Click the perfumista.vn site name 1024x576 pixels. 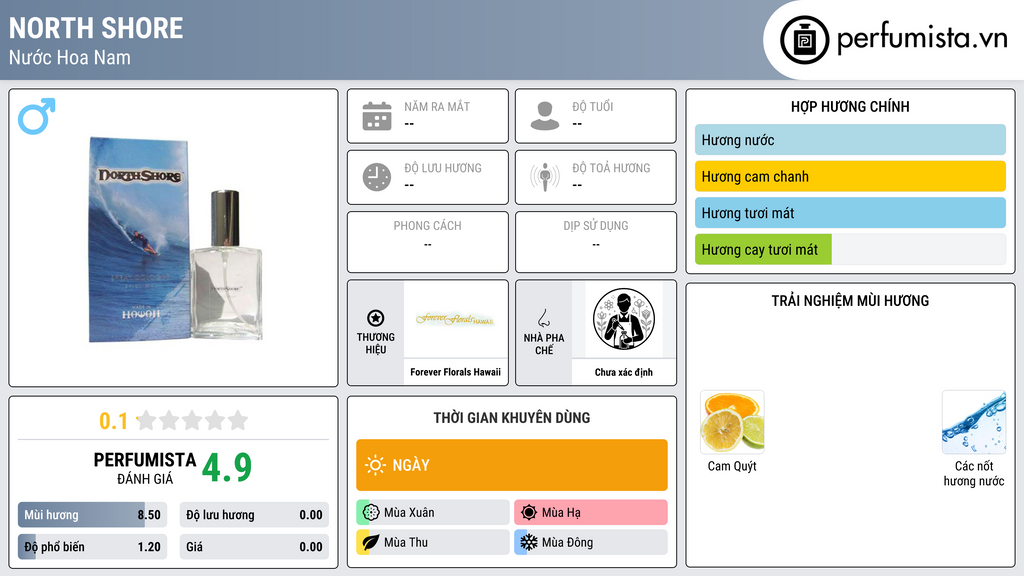click(922, 39)
